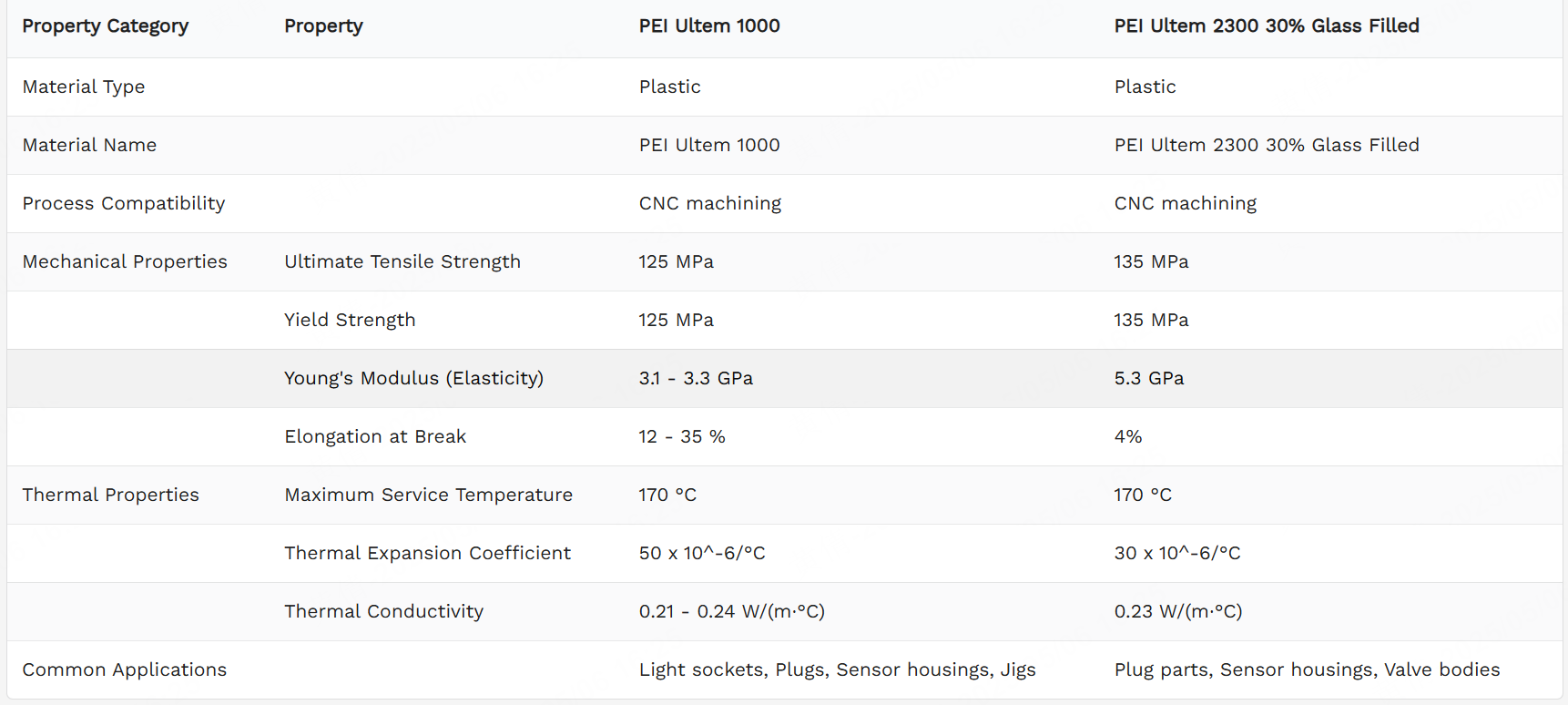Select the Thermal Conductivity property cell
Viewport: 1568px width, 705px height.
(x=383, y=612)
